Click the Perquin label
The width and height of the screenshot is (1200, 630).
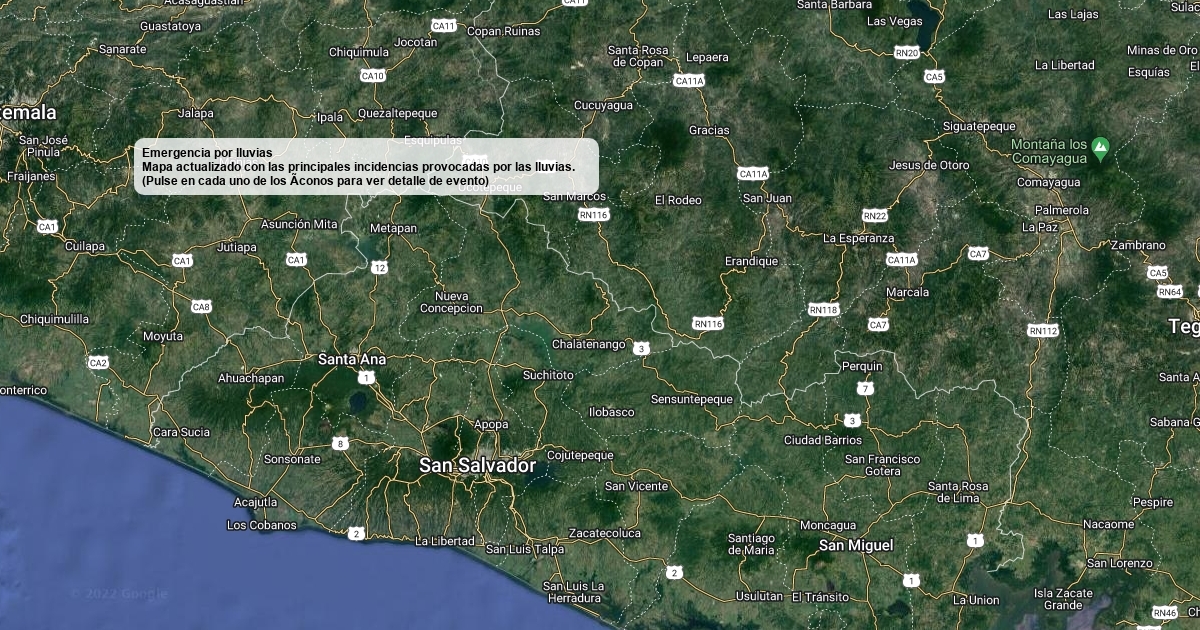862,366
